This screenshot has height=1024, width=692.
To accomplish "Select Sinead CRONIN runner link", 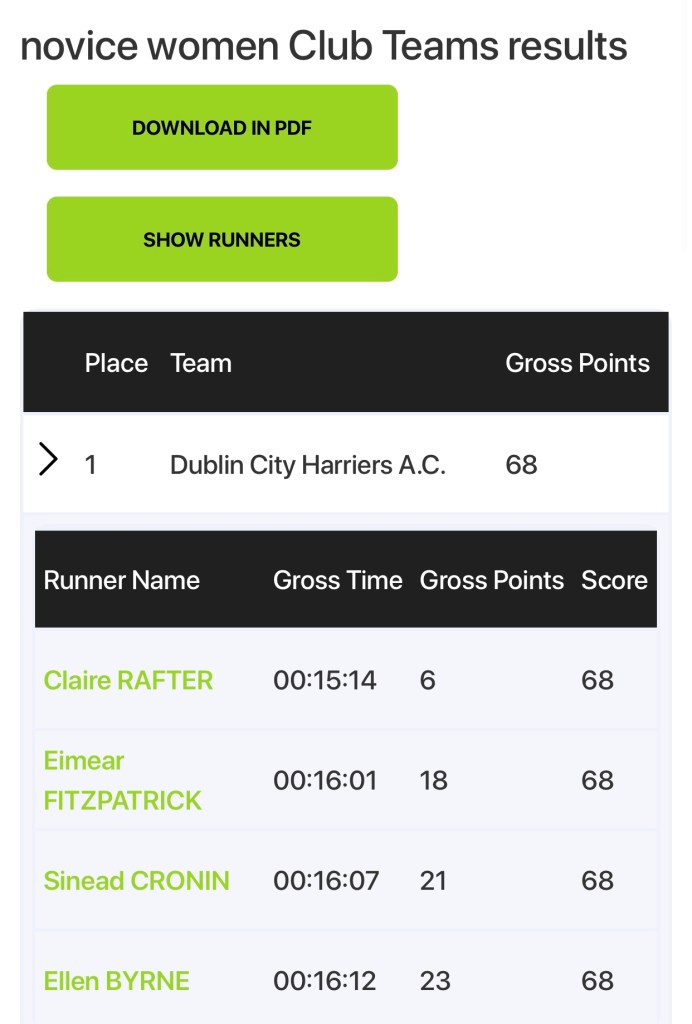I will point(136,880).
